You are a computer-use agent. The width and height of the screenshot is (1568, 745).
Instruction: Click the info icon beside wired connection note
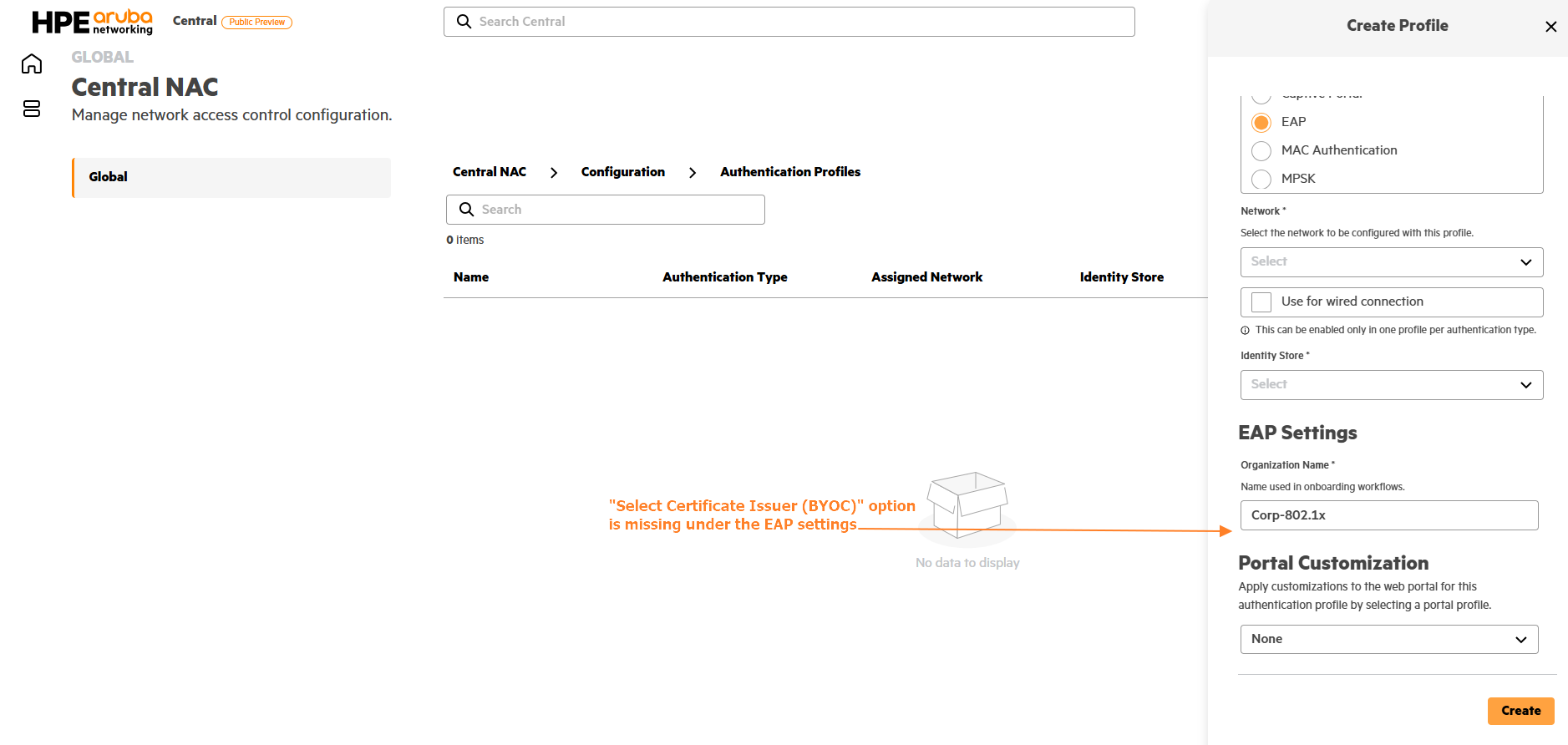coord(1246,331)
